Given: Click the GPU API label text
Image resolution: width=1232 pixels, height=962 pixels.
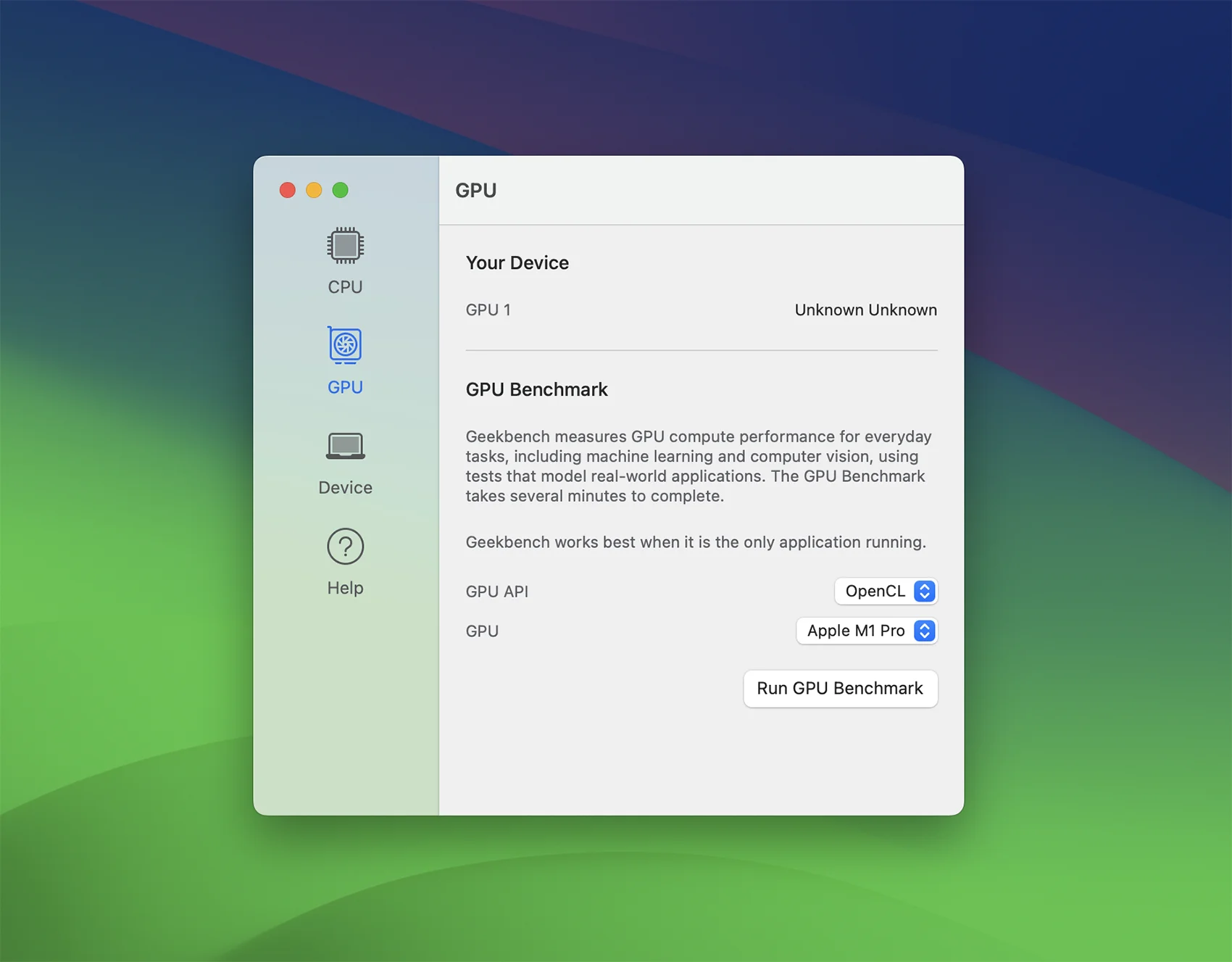Looking at the screenshot, I should point(496,592).
